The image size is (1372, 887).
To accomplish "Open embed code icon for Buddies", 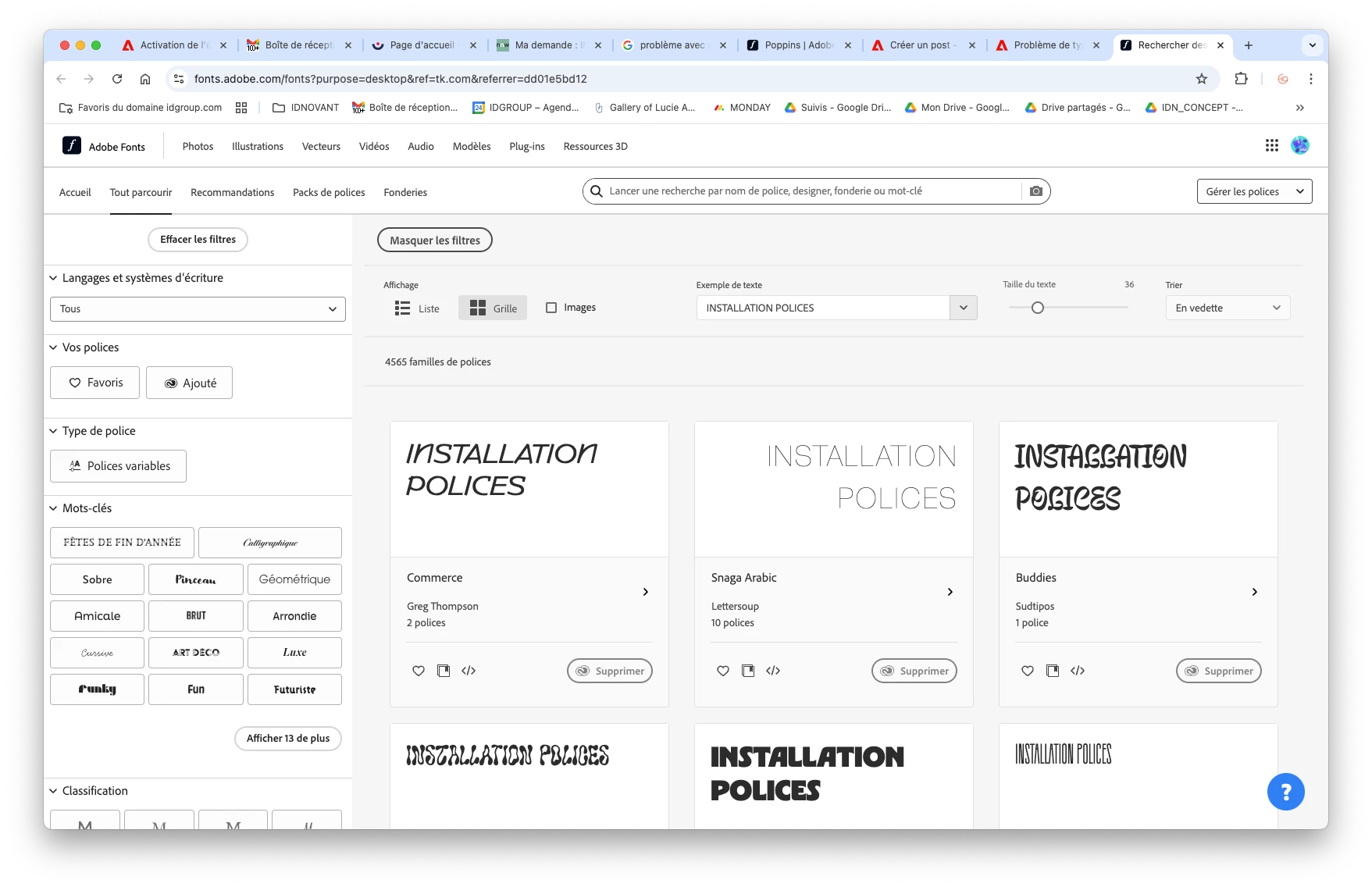I will 1078,671.
